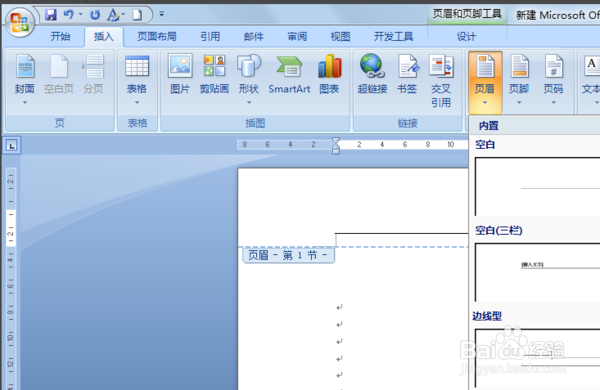Insert a cover page via 封面
Image resolution: width=600 pixels, height=390 pixels.
coord(25,73)
